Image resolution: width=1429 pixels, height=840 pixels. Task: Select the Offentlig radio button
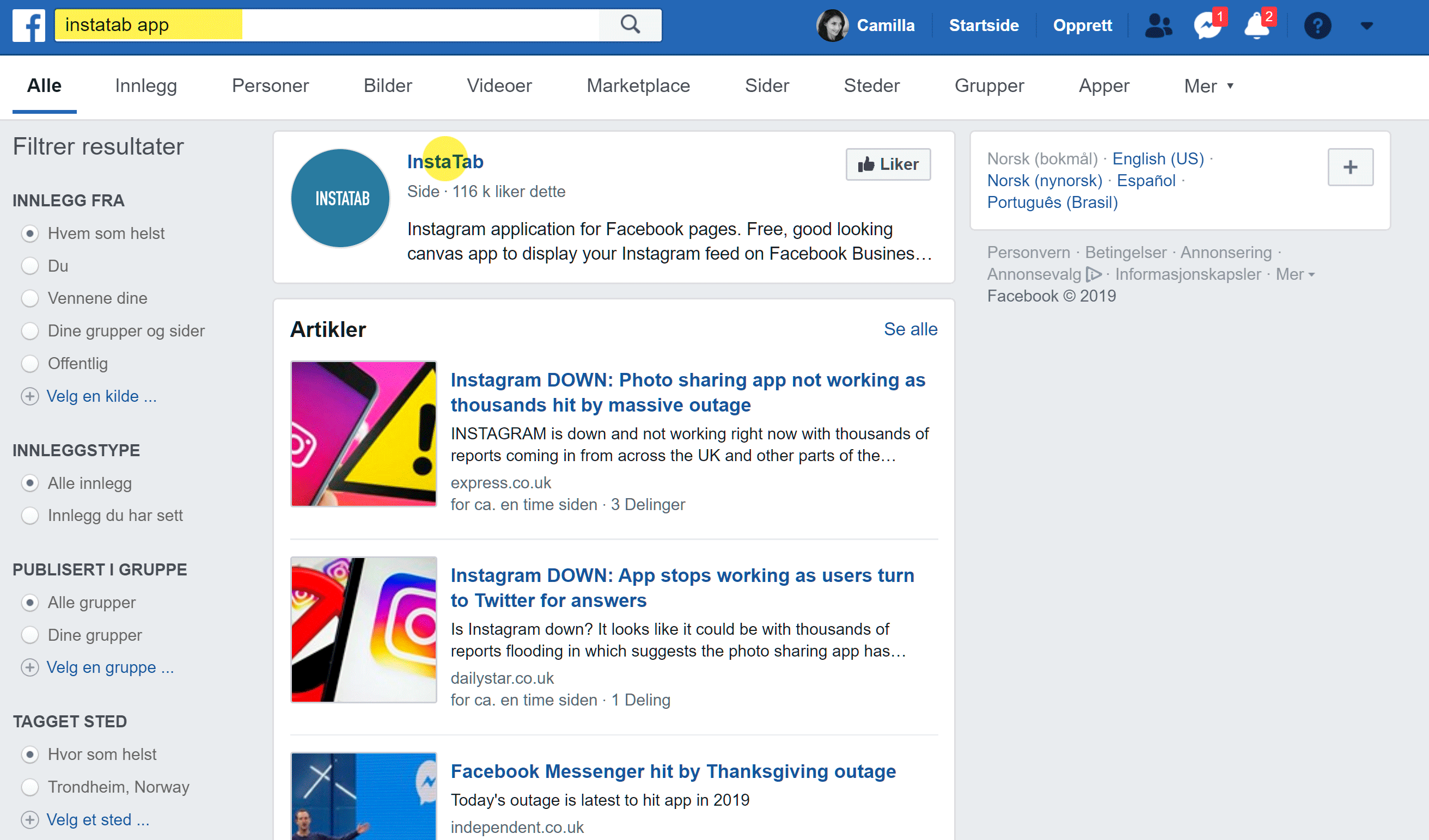click(x=29, y=363)
